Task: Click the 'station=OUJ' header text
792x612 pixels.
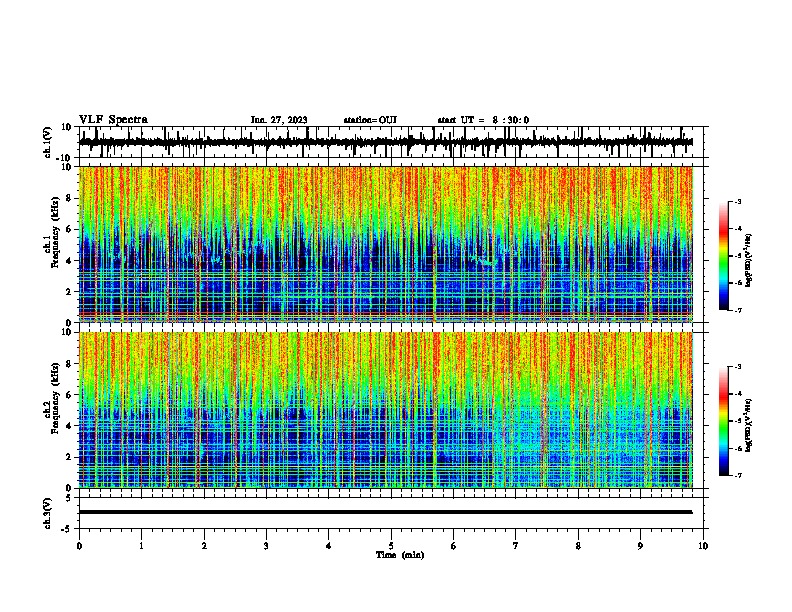Action: click(x=370, y=120)
